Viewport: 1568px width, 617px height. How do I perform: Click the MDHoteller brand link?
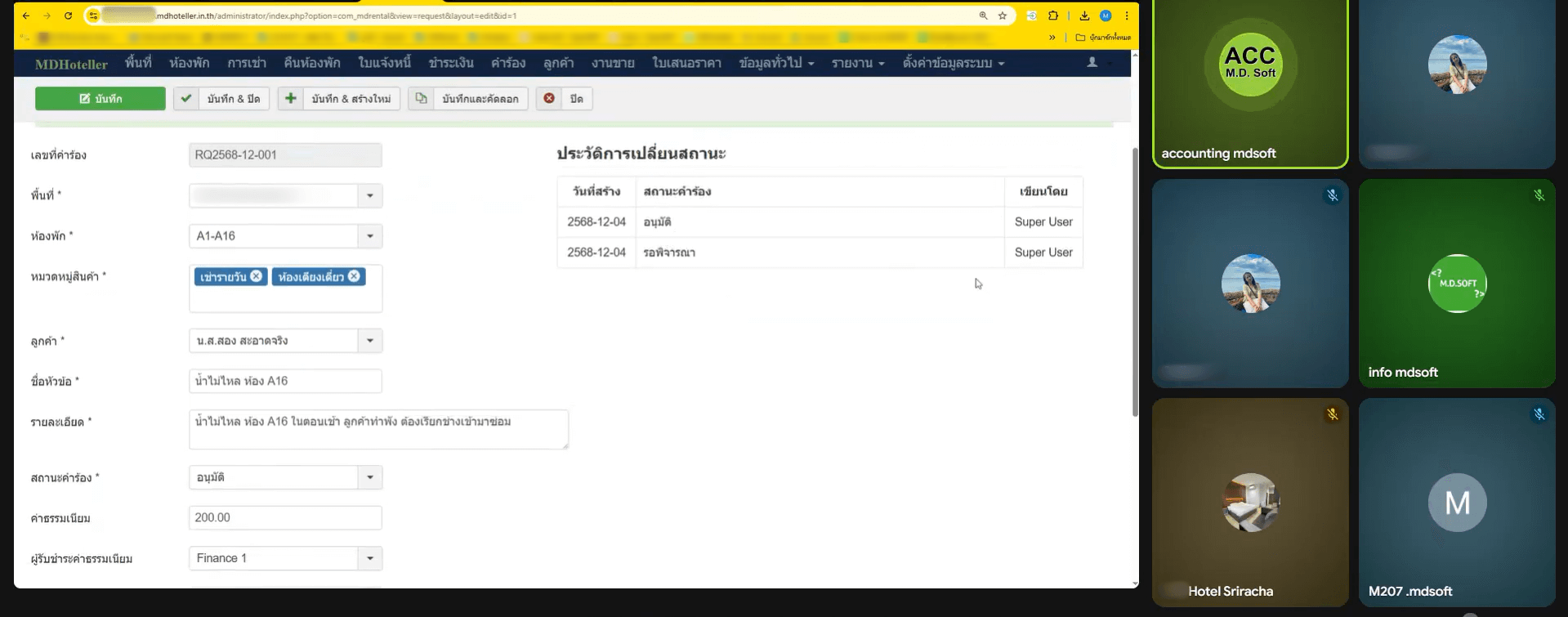tap(71, 64)
